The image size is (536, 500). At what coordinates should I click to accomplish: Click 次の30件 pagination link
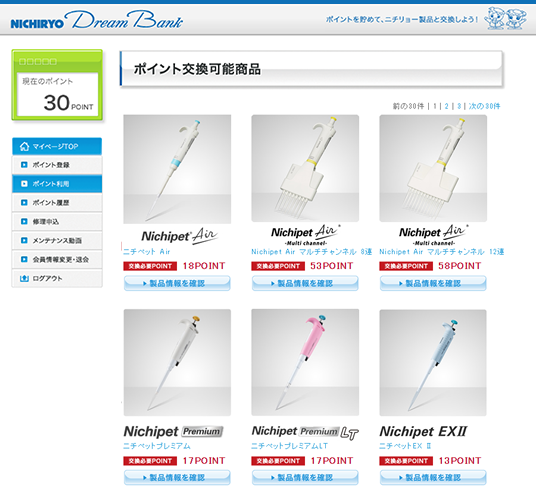tap(484, 106)
